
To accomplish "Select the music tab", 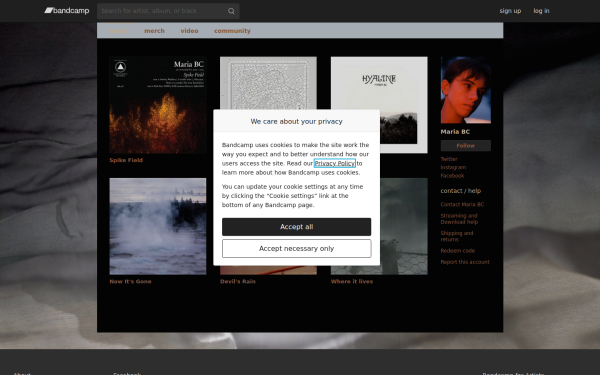I will click(119, 31).
